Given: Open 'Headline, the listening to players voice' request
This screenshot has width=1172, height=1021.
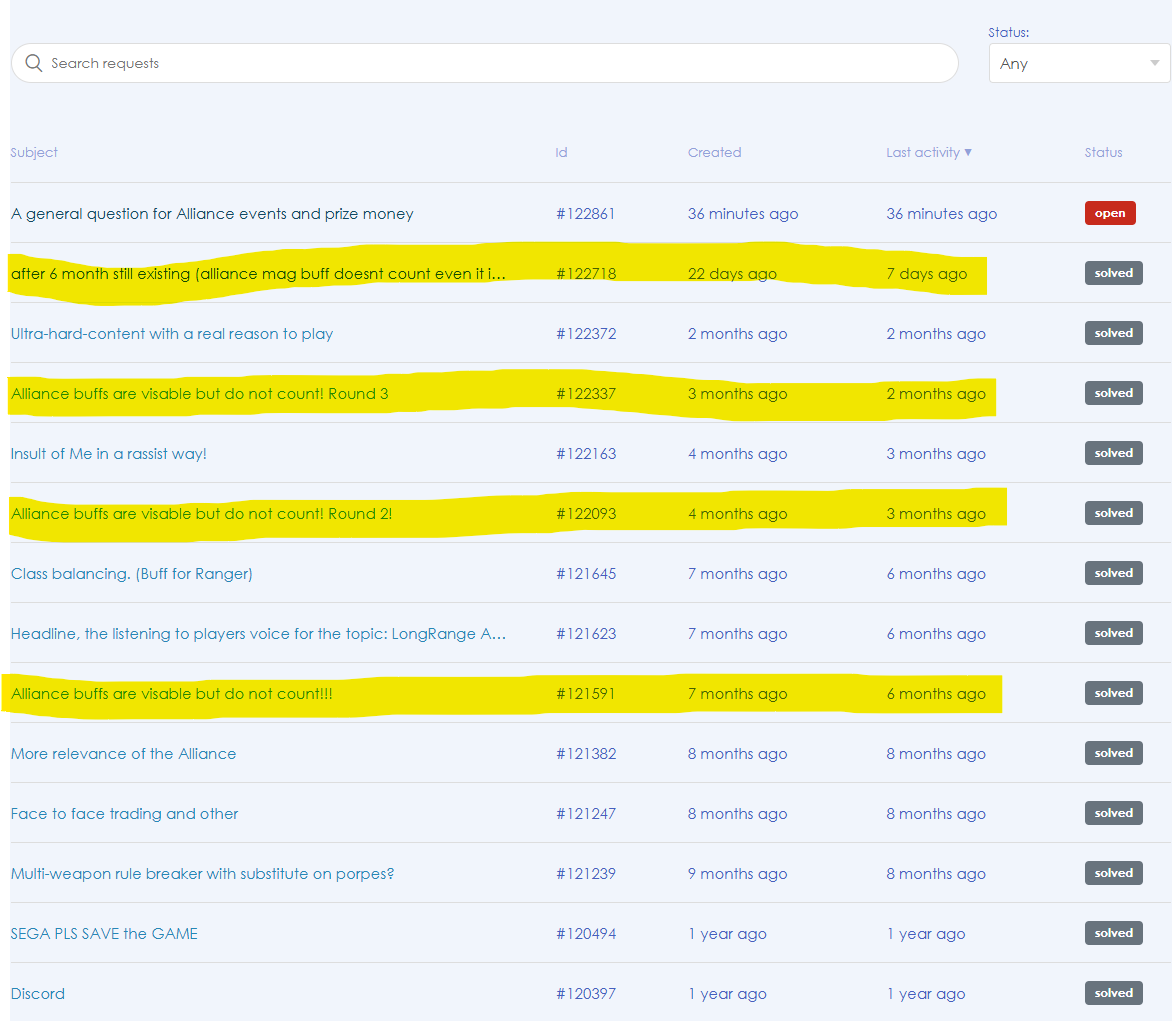Looking at the screenshot, I should pos(258,634).
